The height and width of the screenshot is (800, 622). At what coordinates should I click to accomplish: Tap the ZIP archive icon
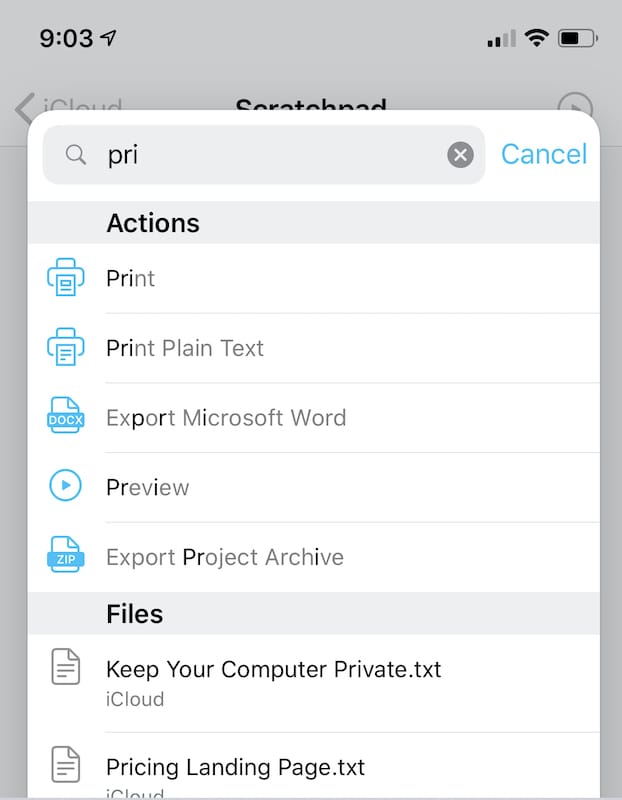point(66,557)
